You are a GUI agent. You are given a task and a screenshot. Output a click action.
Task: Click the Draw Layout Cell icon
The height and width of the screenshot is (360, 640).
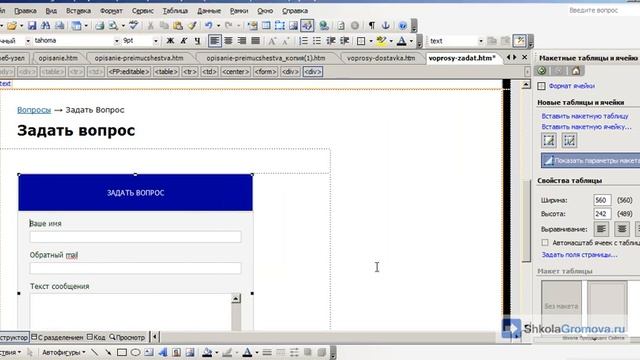tap(569, 141)
